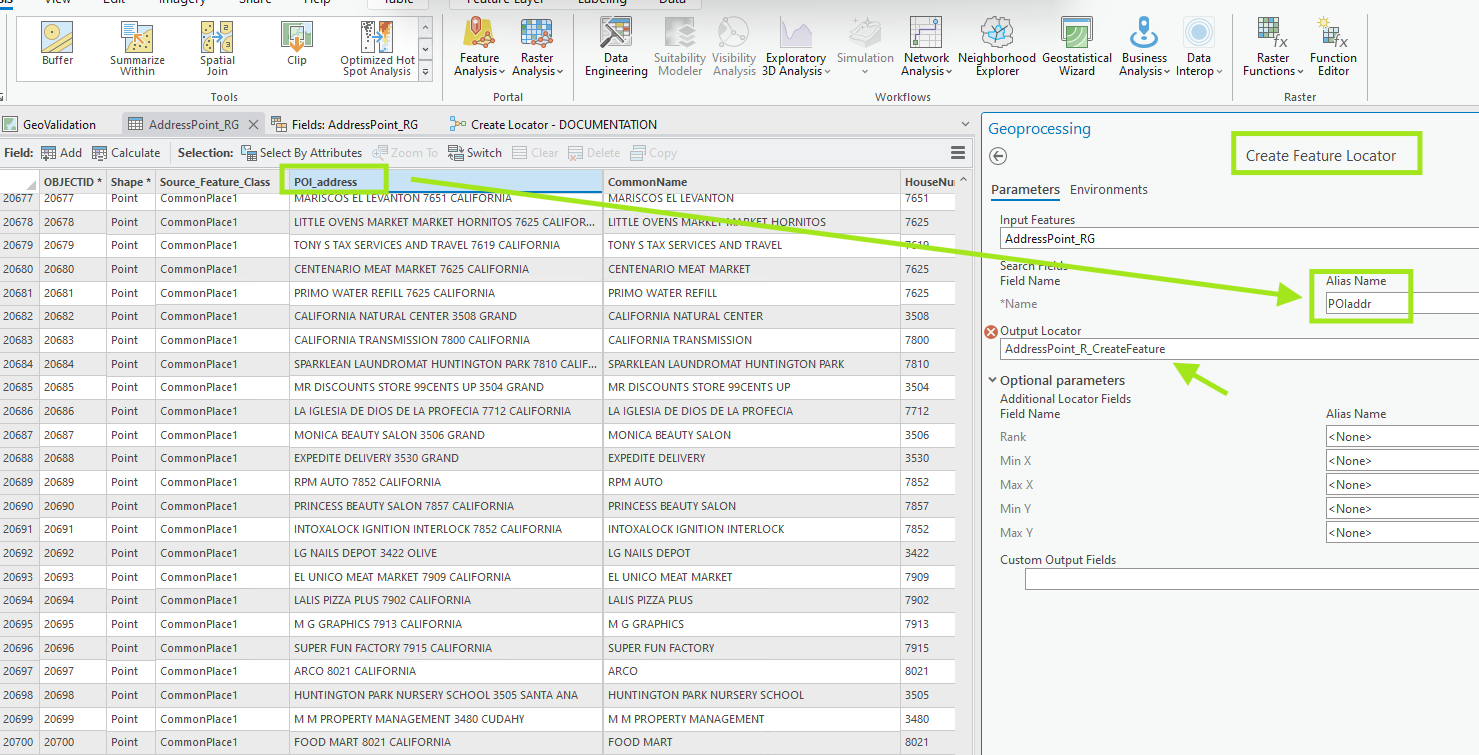The image size is (1479, 755).
Task: Open Raster Analysis menu
Action: pos(538,47)
